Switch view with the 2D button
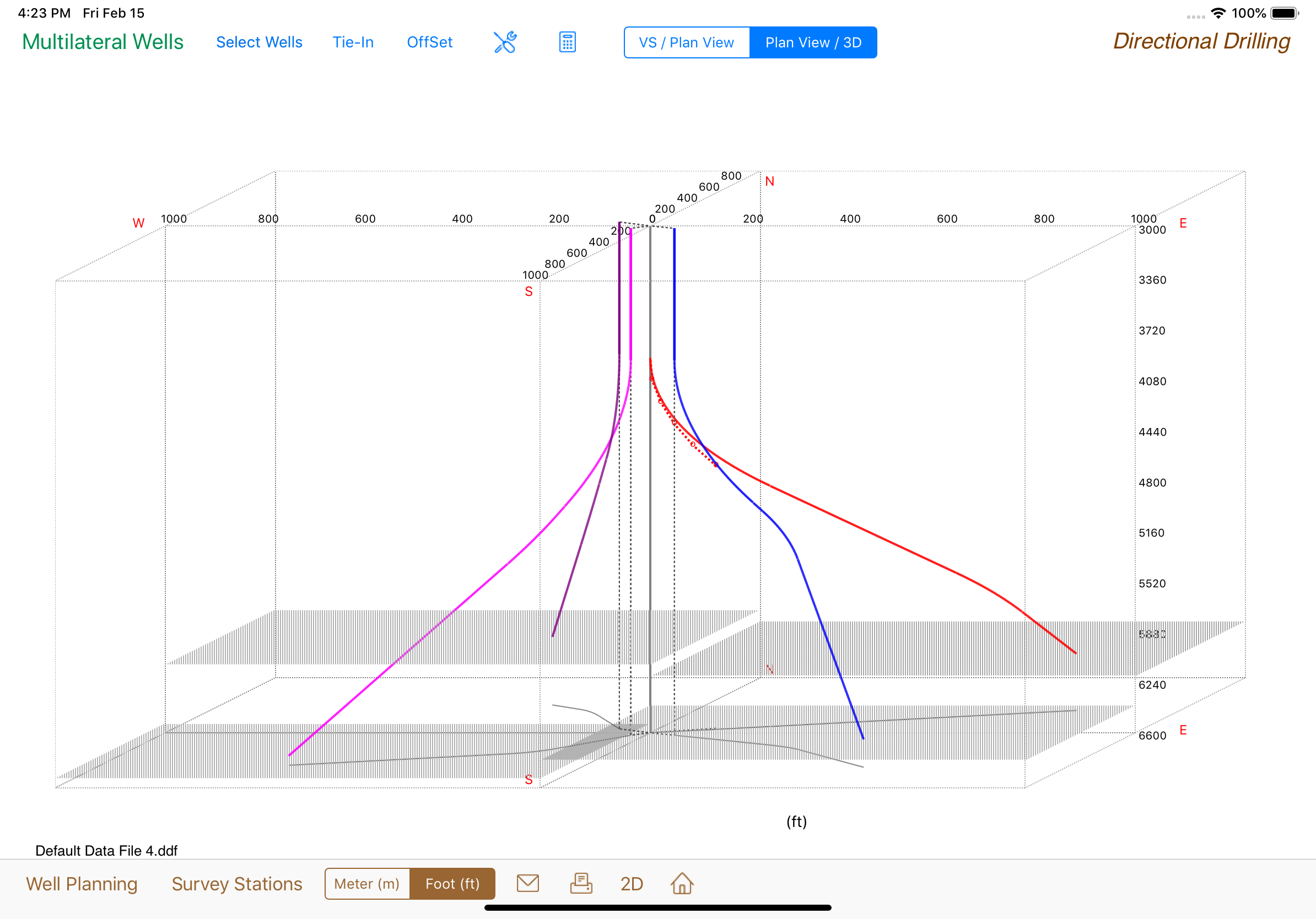Screen dimensions: 1316x919 click(632, 884)
